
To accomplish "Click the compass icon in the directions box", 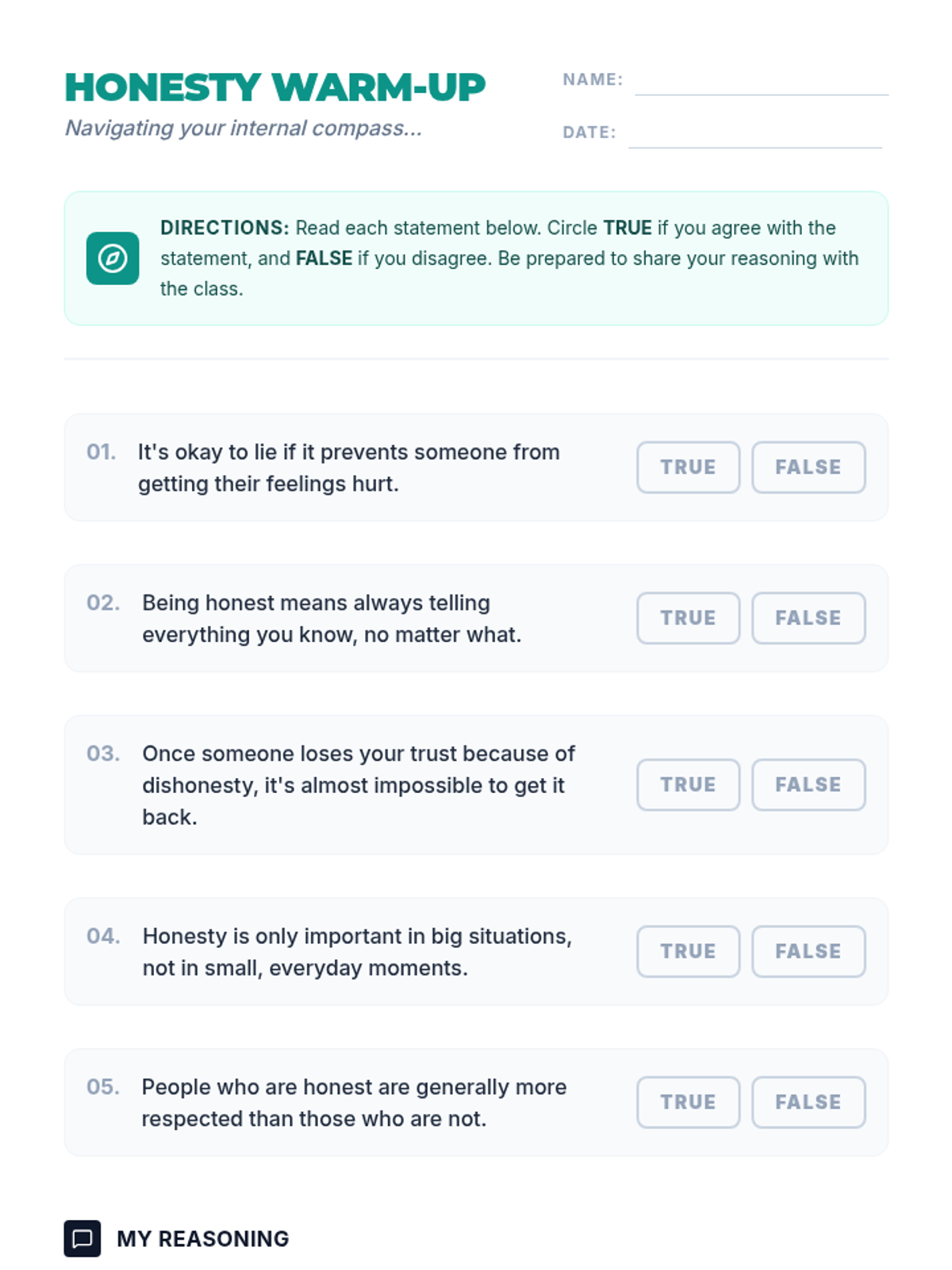I will coord(113,258).
